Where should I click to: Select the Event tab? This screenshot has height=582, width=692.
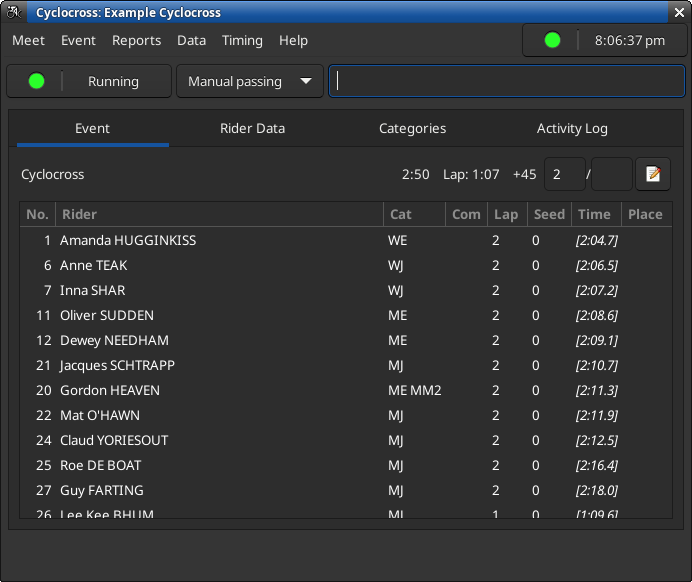(x=92, y=128)
